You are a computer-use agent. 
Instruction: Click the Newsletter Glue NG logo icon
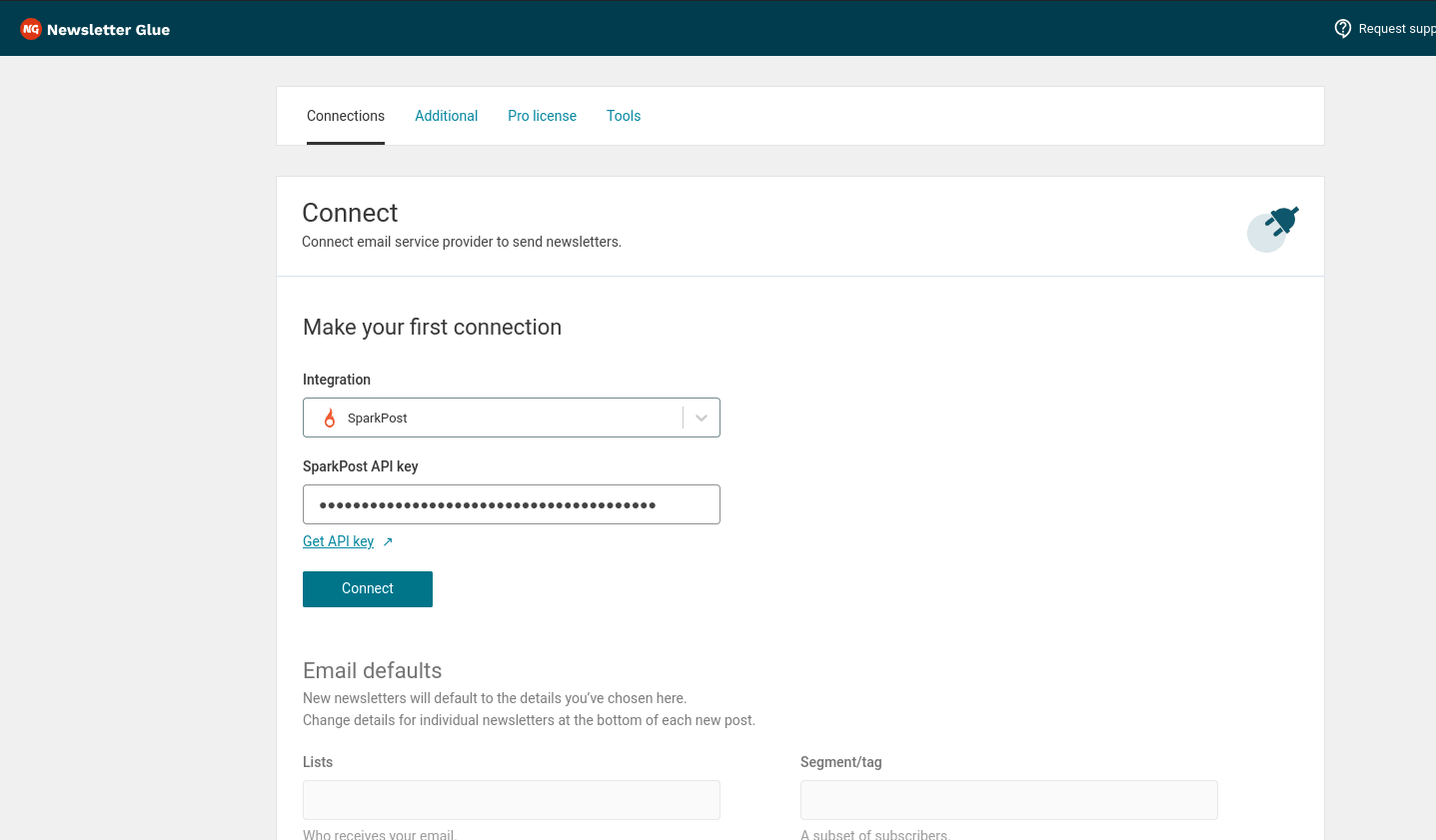pyautogui.click(x=31, y=29)
